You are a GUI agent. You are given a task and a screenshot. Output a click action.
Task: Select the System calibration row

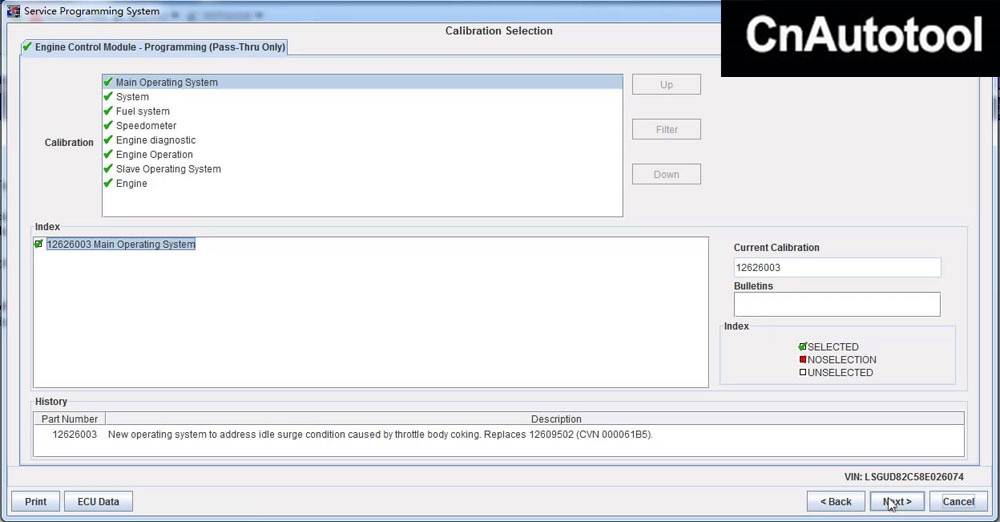(362, 97)
